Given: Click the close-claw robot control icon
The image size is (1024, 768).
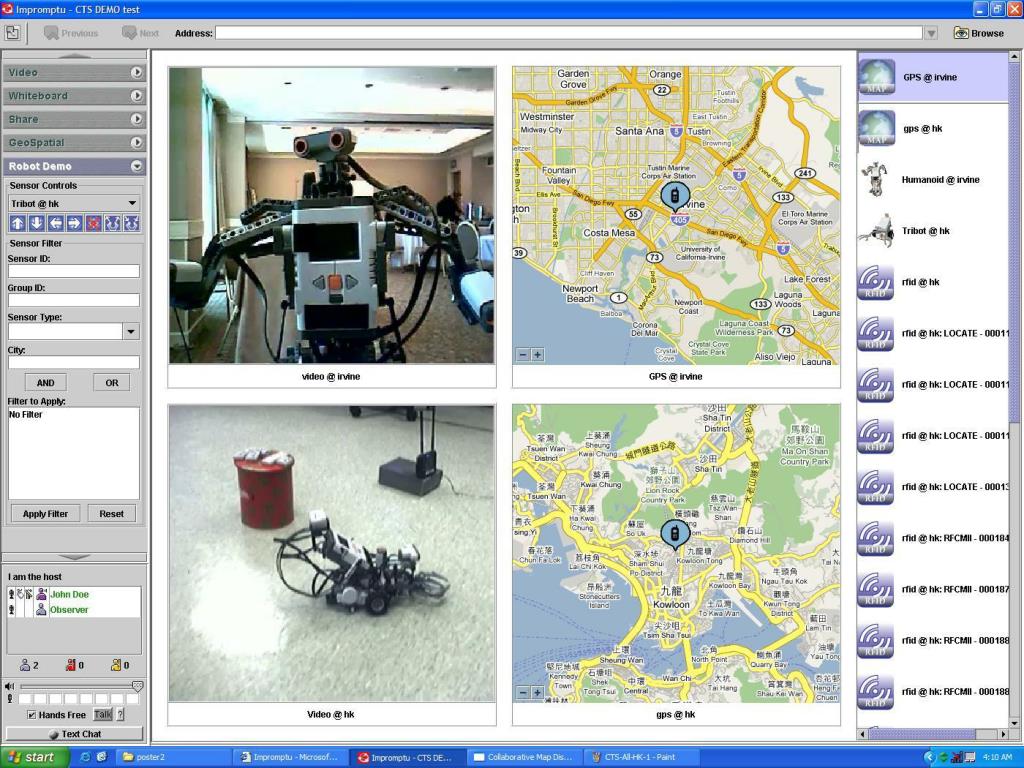Looking at the screenshot, I should (x=131, y=223).
